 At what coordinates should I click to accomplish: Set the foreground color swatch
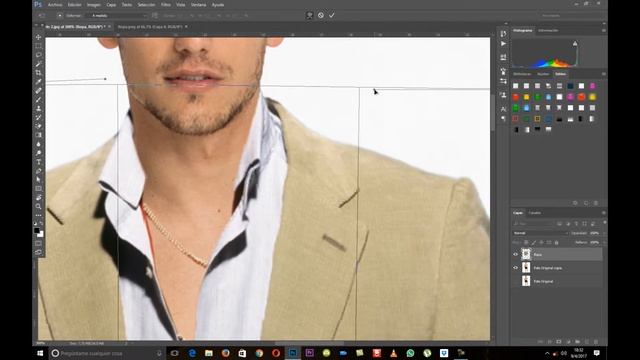[x=37, y=231]
